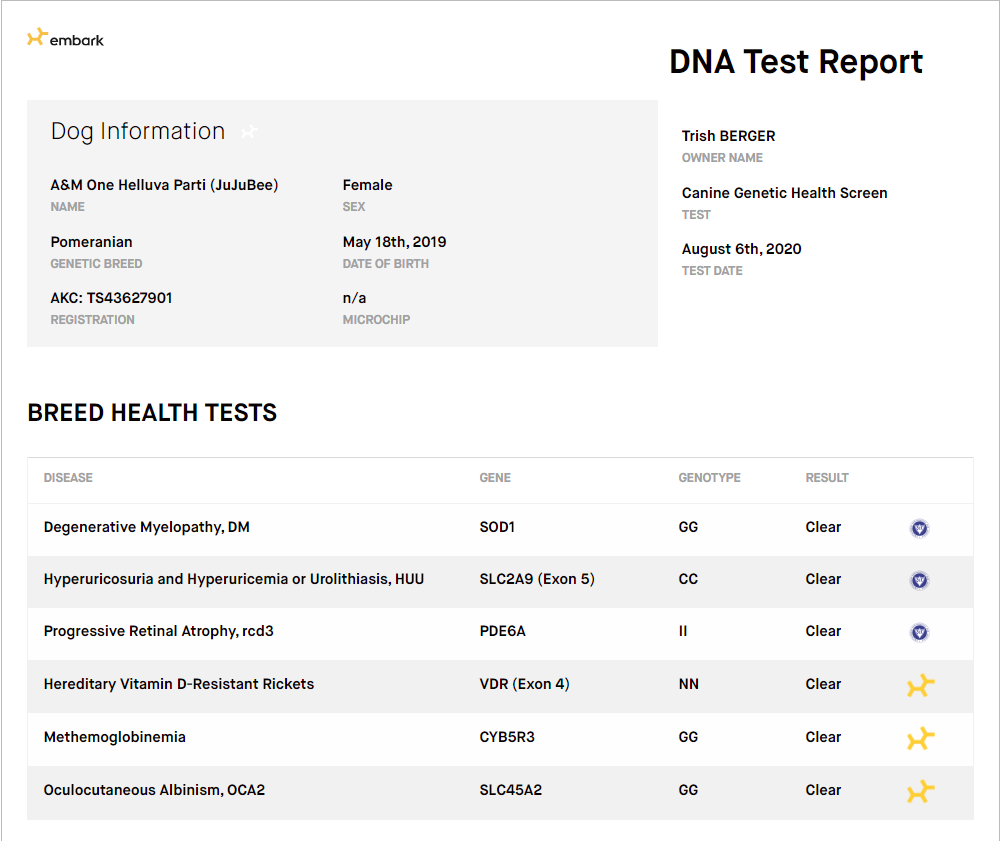This screenshot has width=1002, height=841.
Task: Select dog name A&M One Helluva Parti (JuJuBee)
Action: pos(164,185)
